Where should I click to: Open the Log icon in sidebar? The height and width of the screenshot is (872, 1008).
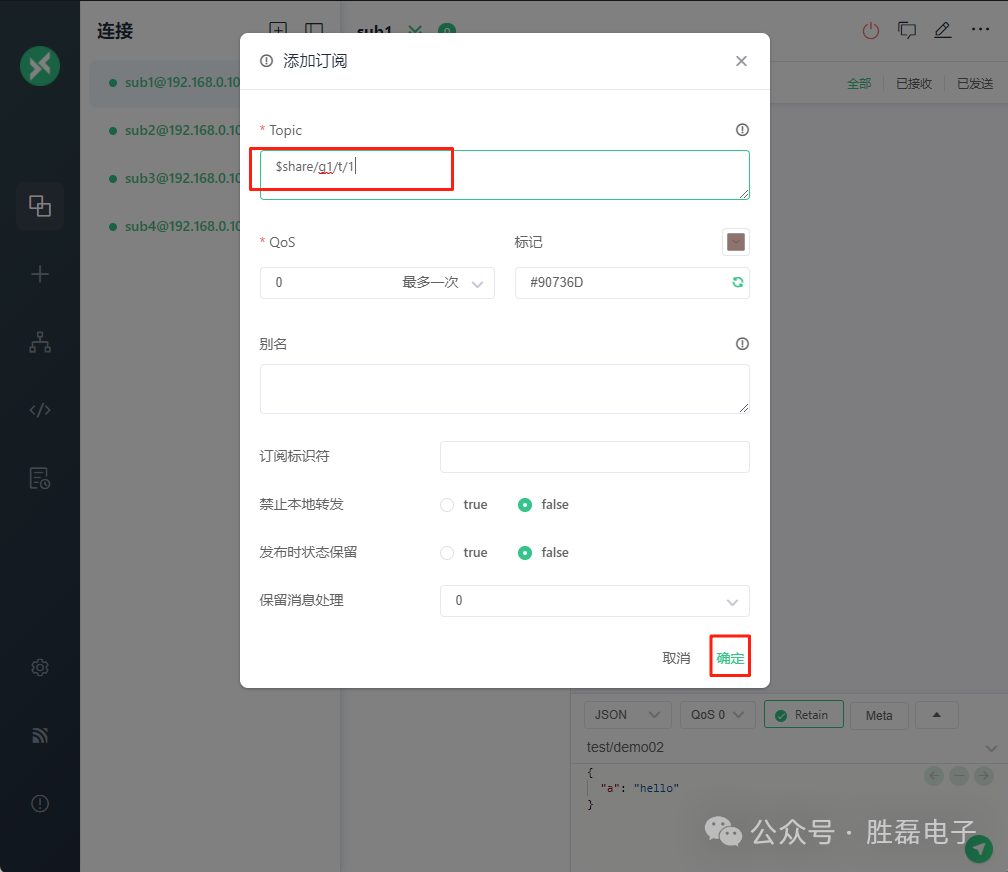coord(40,478)
